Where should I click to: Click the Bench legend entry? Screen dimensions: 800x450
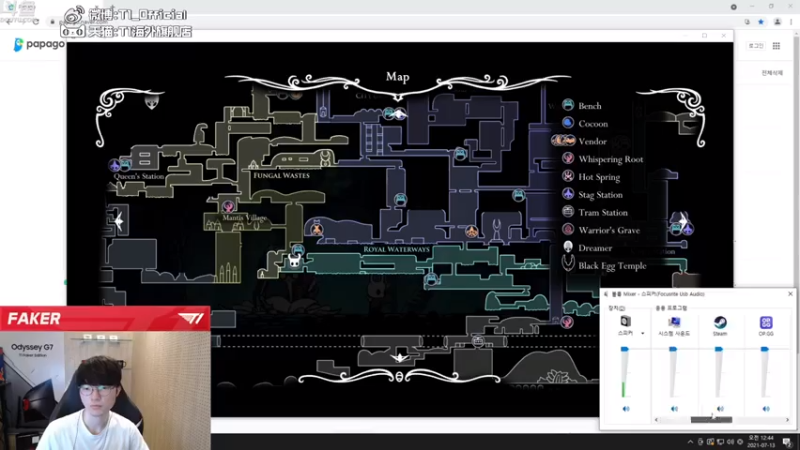pyautogui.click(x=582, y=106)
